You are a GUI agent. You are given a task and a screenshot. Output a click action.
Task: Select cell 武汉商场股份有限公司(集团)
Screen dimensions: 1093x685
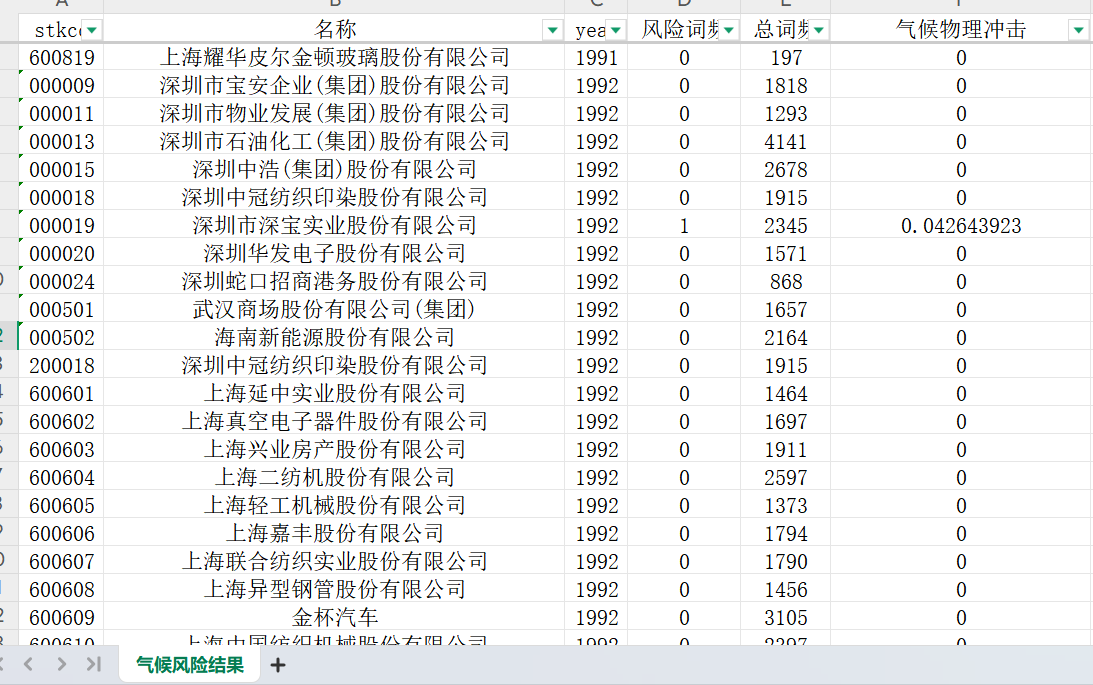pos(334,309)
